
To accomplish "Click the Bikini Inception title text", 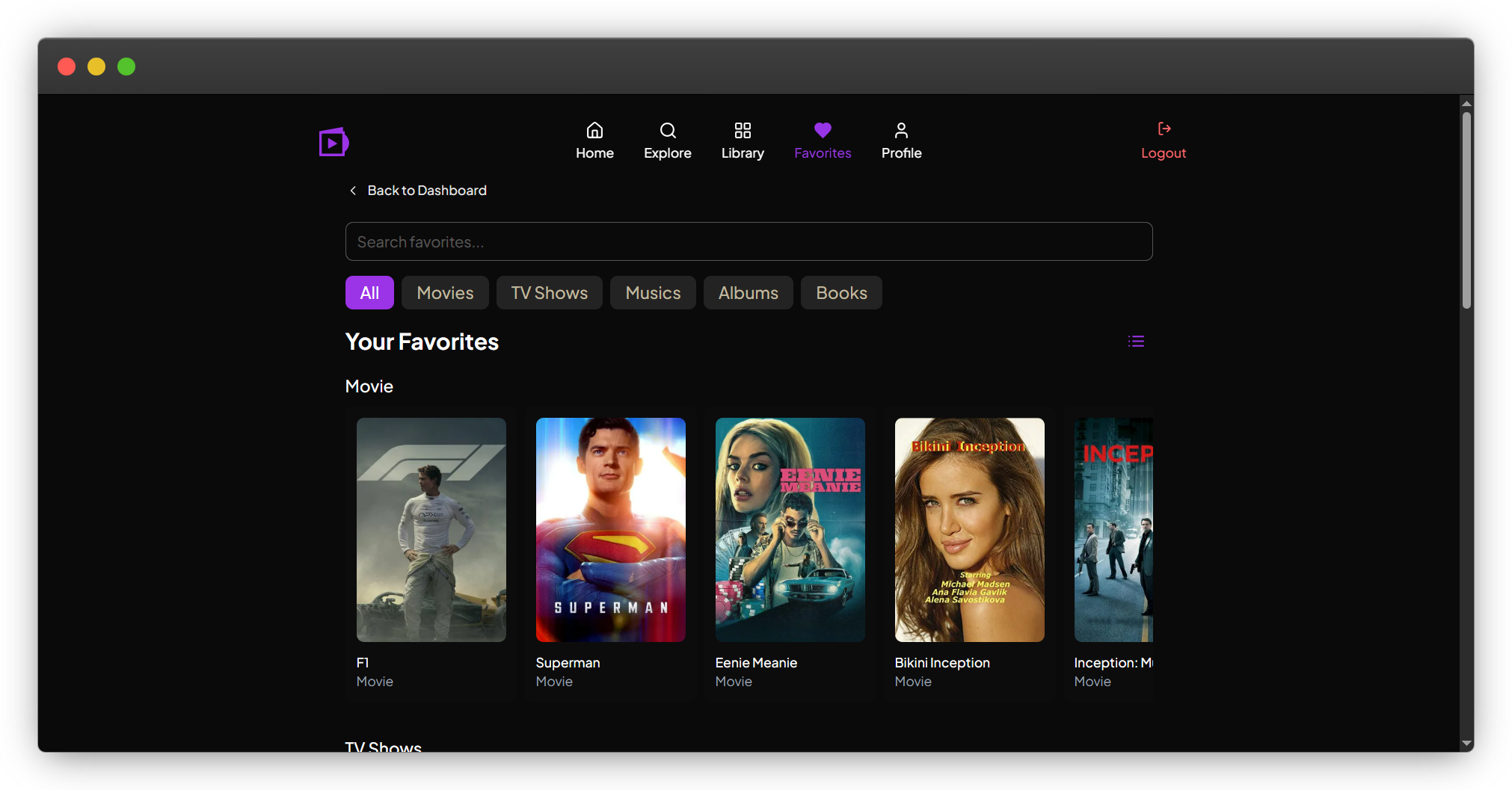I will (942, 663).
